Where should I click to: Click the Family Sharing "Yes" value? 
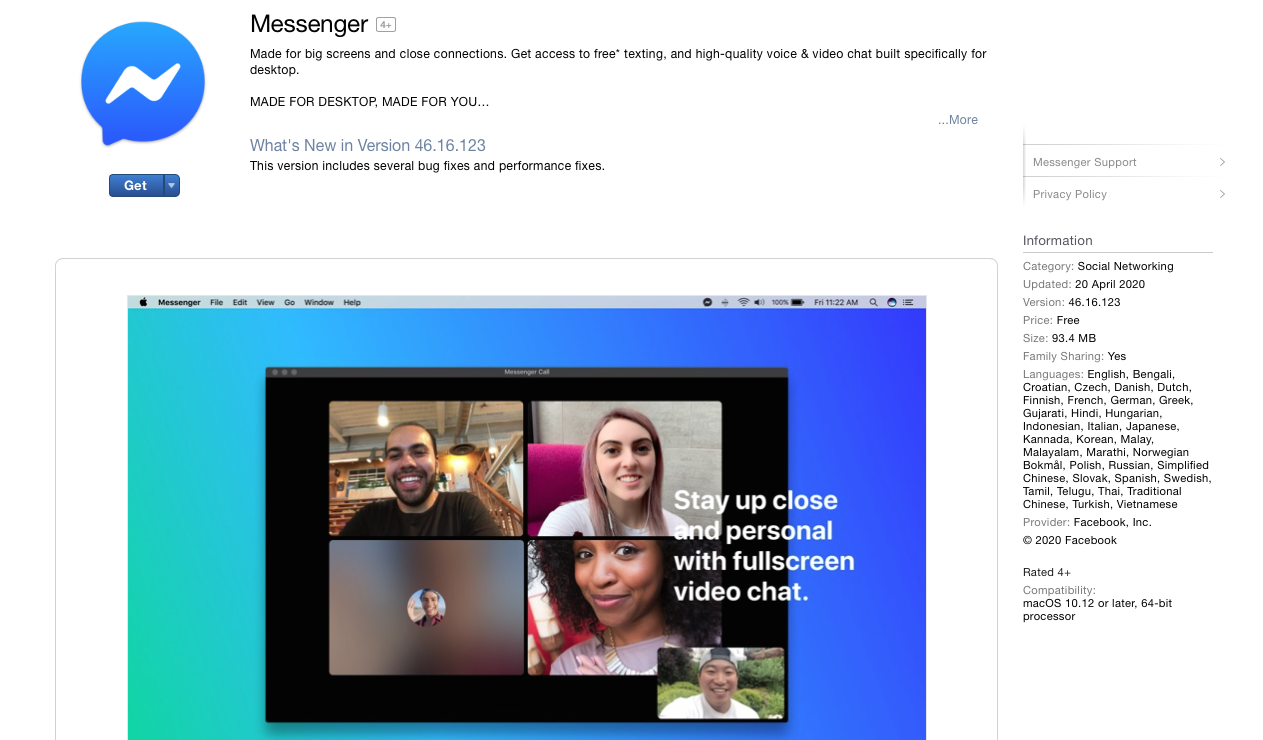pyautogui.click(x=1117, y=357)
